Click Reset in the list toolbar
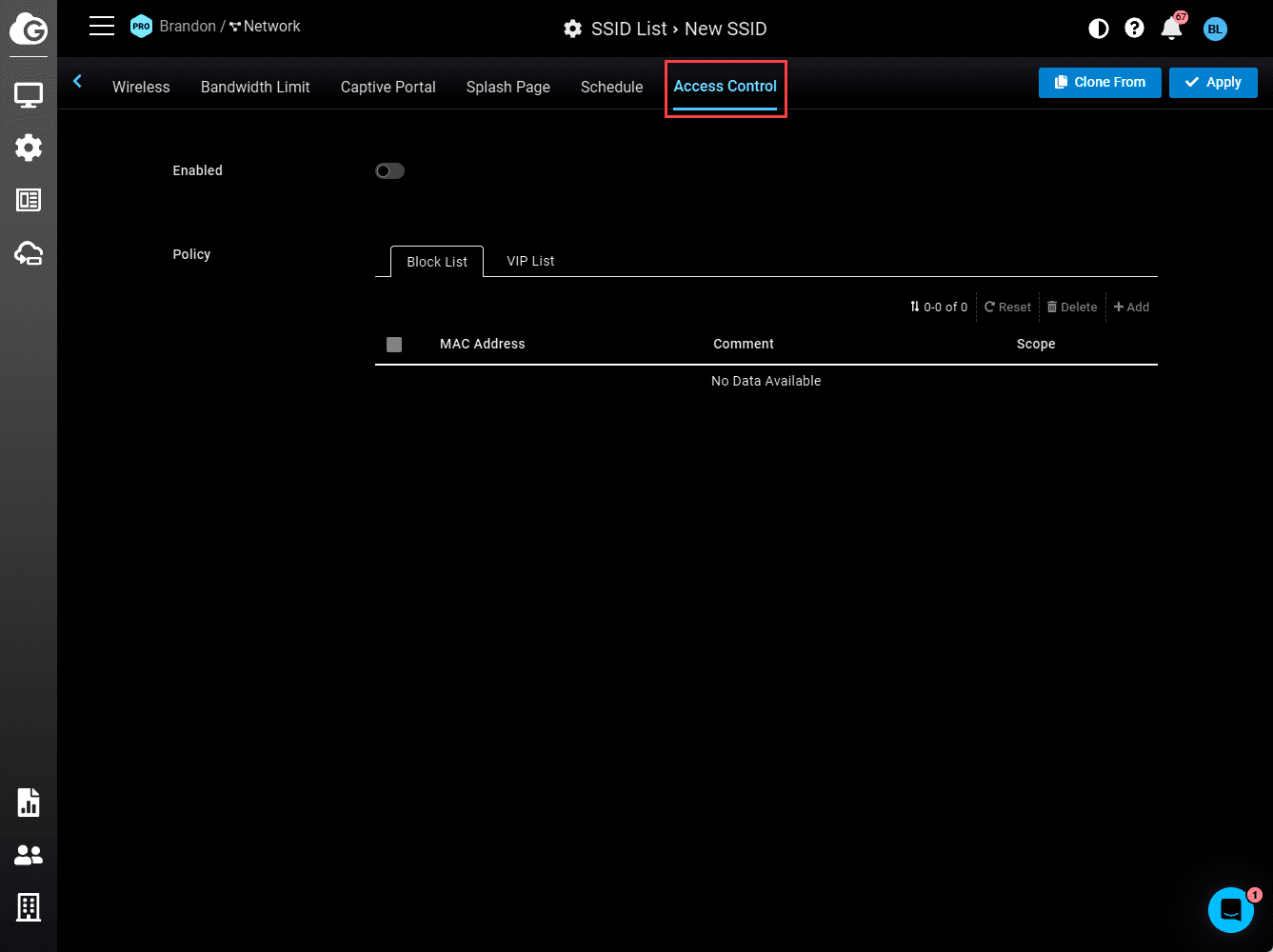Screen dimensions: 1273x952 [x=1007, y=307]
